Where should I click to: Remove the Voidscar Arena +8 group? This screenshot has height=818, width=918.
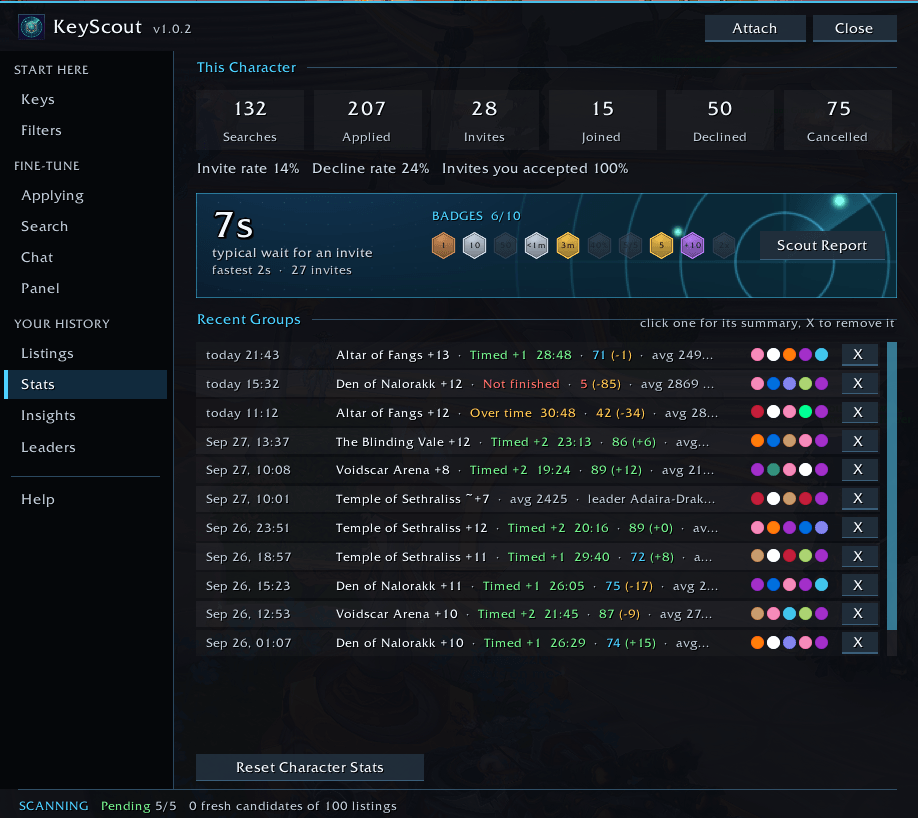[x=859, y=469]
